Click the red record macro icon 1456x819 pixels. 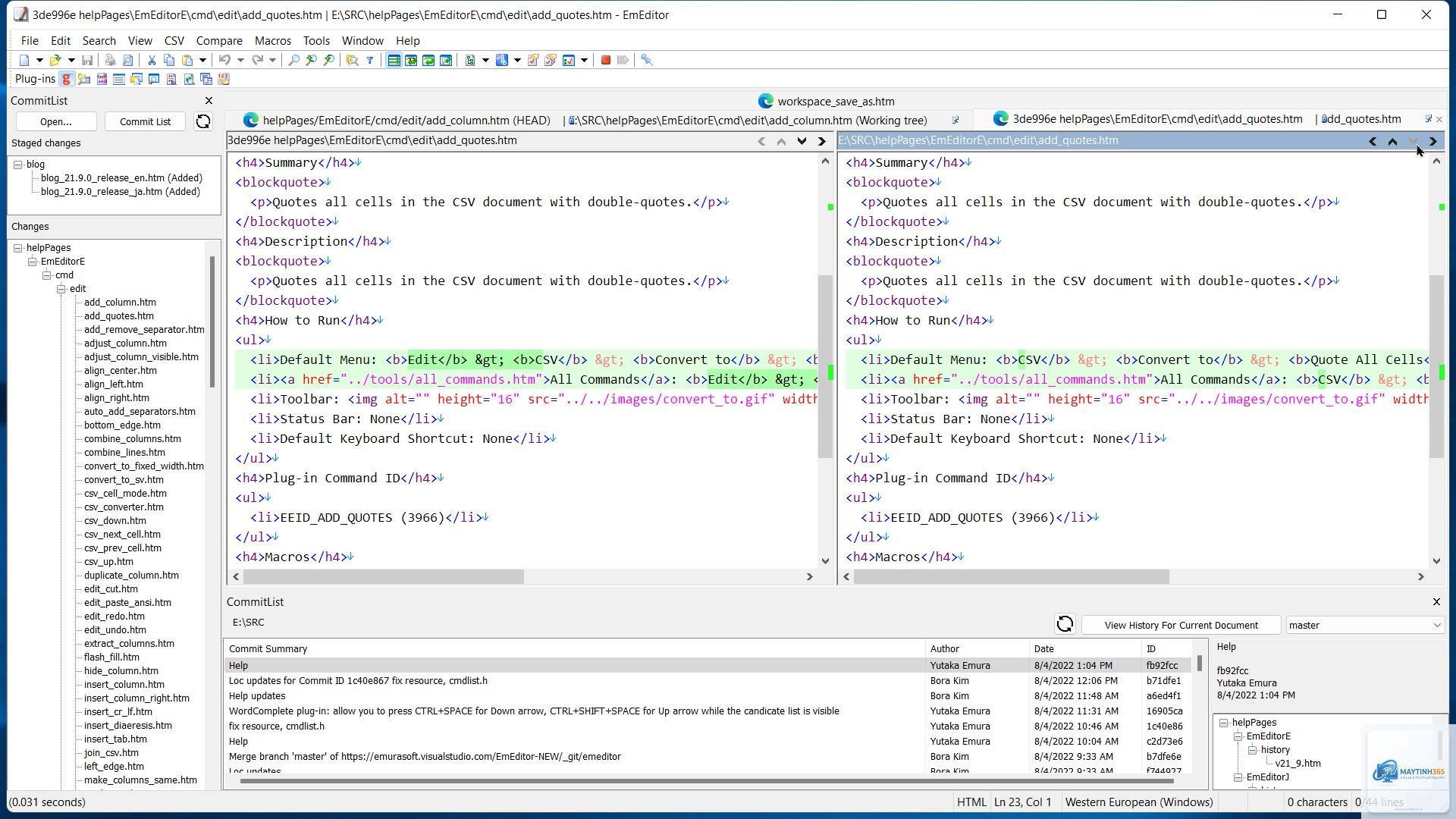606,60
